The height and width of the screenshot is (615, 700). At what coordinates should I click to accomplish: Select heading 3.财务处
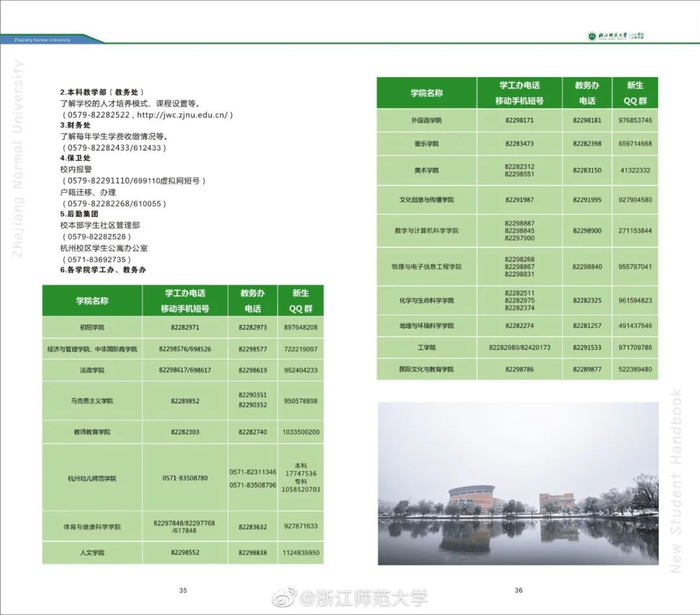click(75, 125)
